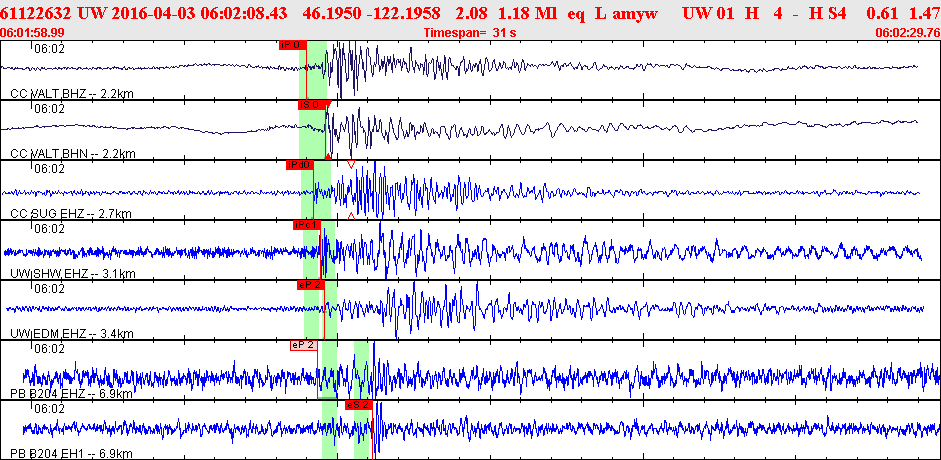Image resolution: width=941 pixels, height=460 pixels.
Task: Click the channel label PB B204 EH1 -- 6.9km
Action: [x=71, y=454]
